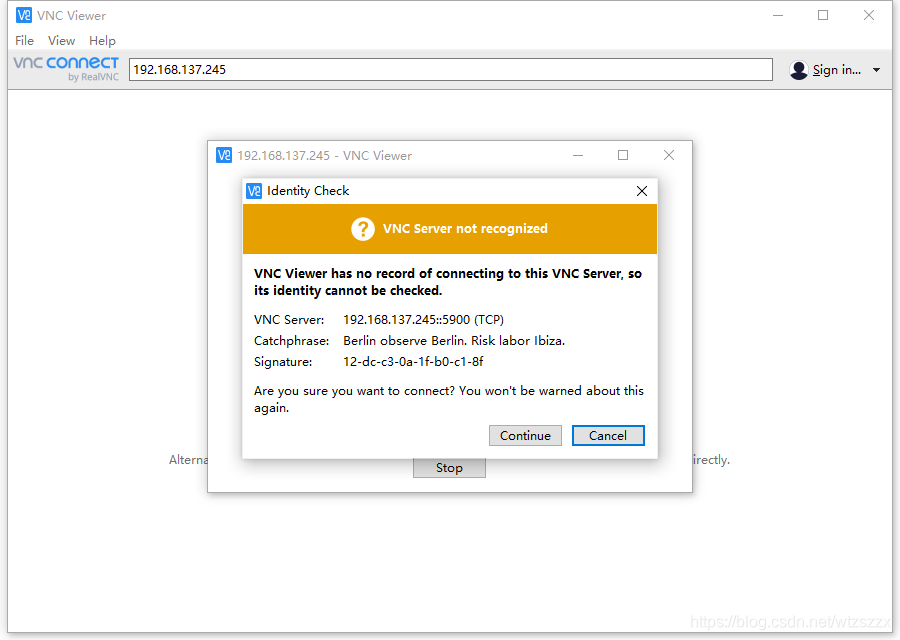Click the address bar with 192.168.137.245
The height and width of the screenshot is (640, 900).
451,69
